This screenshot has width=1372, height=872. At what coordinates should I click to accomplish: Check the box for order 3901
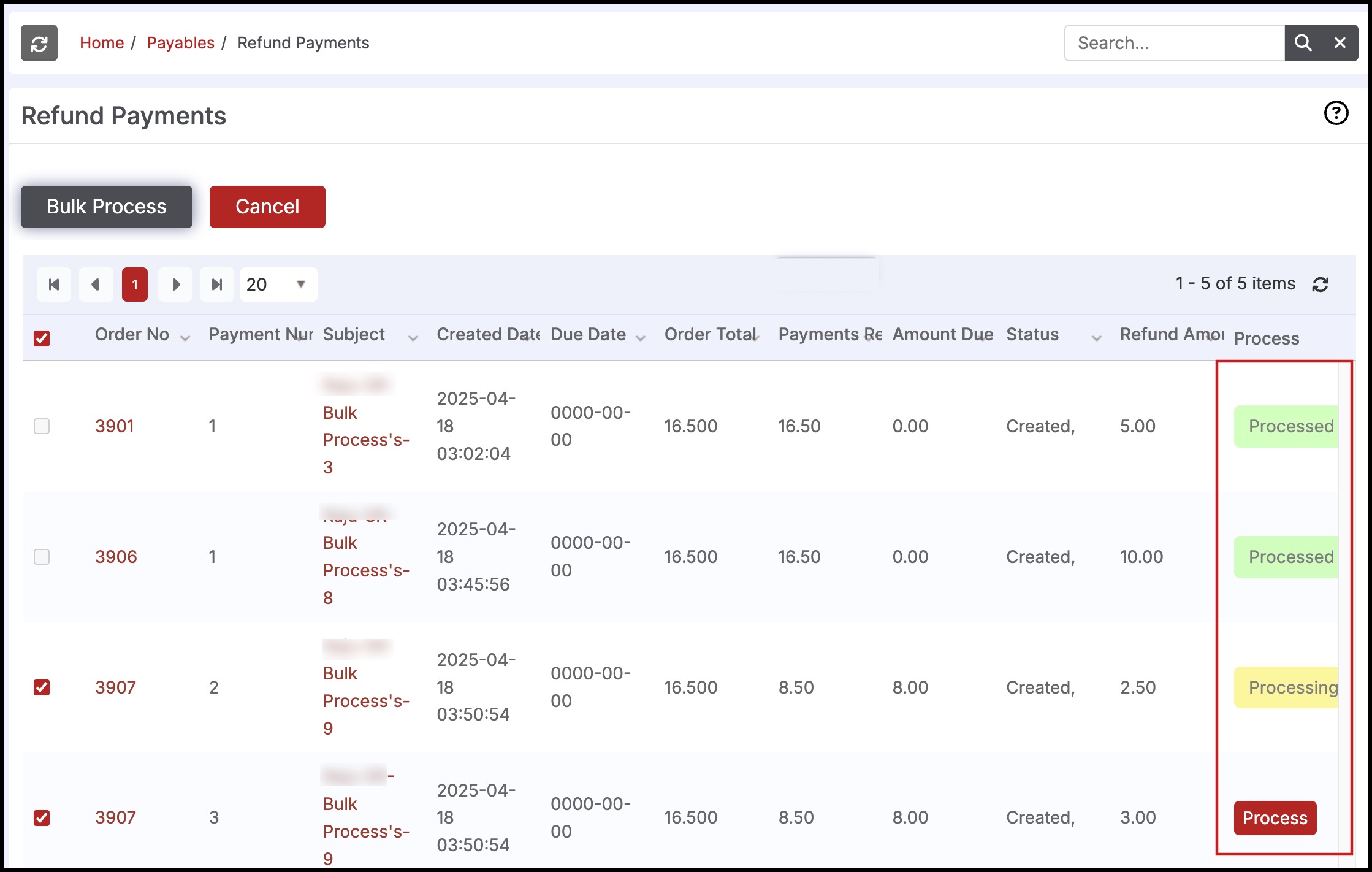coord(42,426)
